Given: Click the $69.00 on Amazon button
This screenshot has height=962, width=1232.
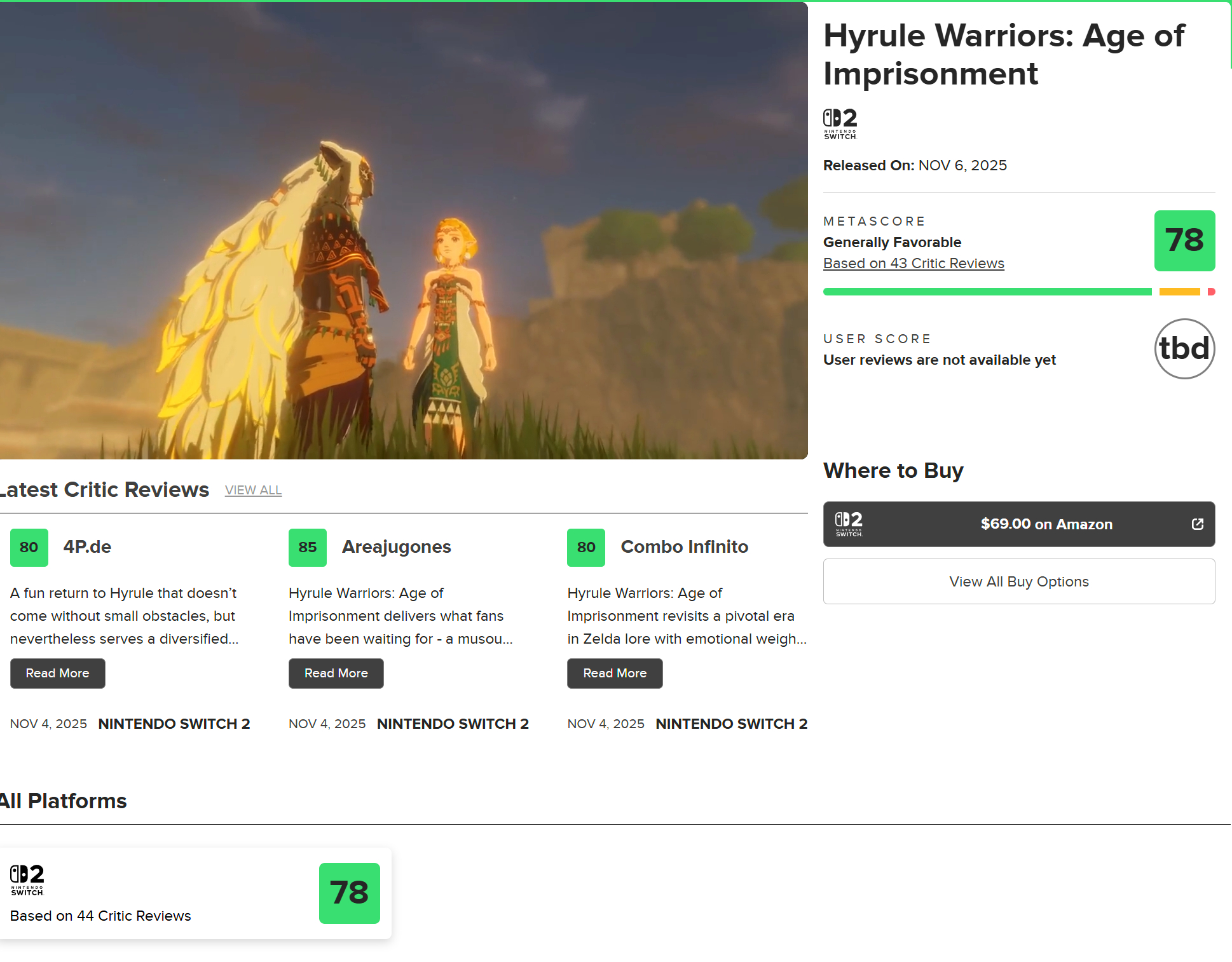Looking at the screenshot, I should tap(1046, 524).
